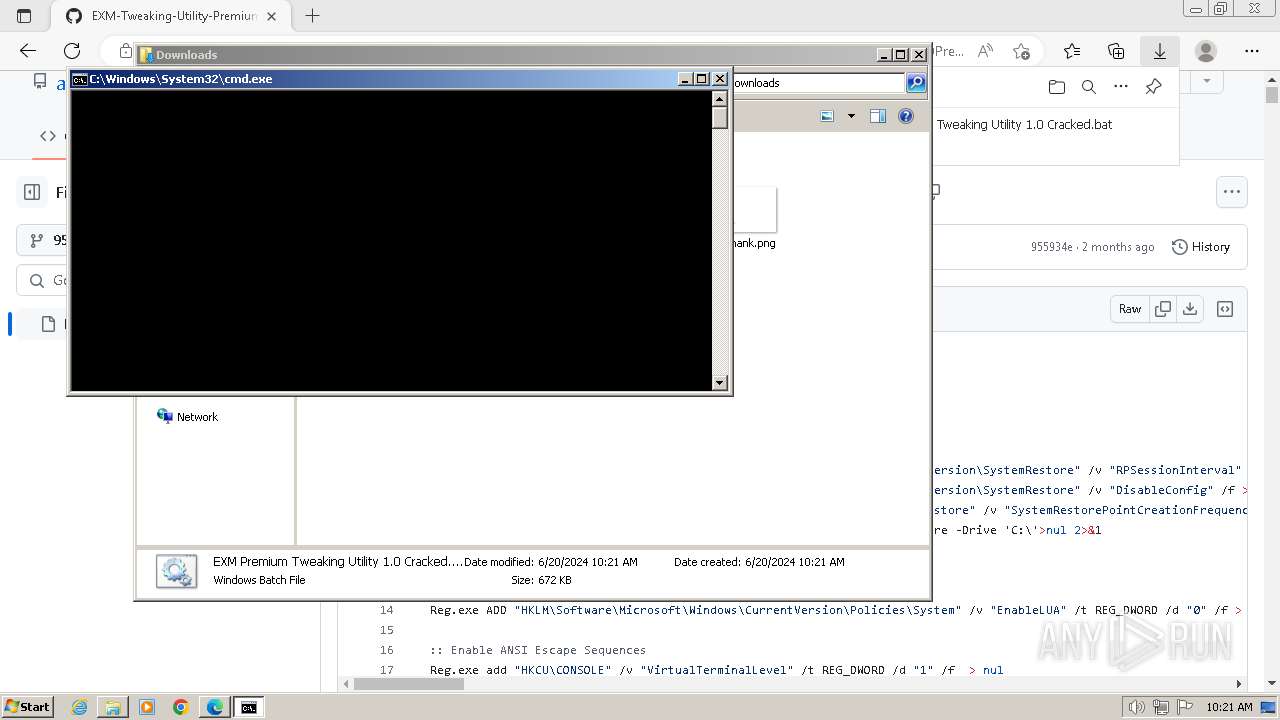Viewport: 1280px width, 720px height.
Task: View the Raw file contents
Action: pyautogui.click(x=1130, y=309)
